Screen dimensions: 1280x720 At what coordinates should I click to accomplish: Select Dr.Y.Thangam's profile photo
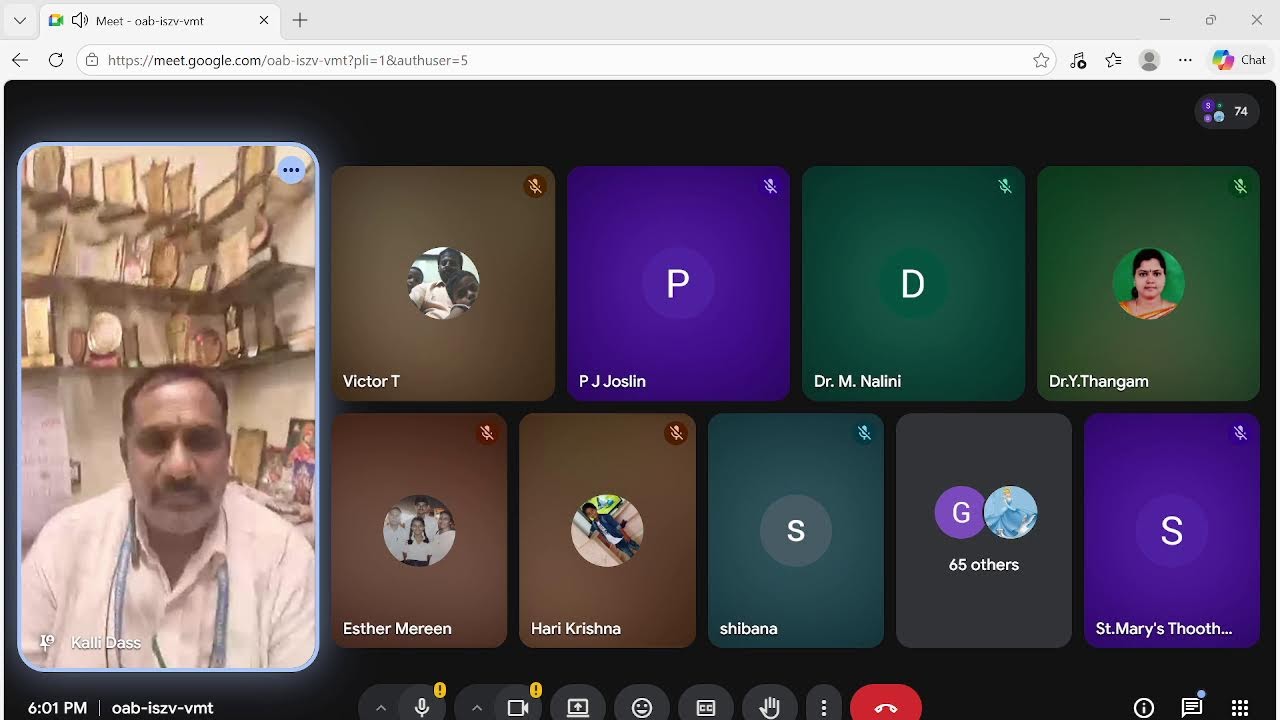(x=1148, y=283)
